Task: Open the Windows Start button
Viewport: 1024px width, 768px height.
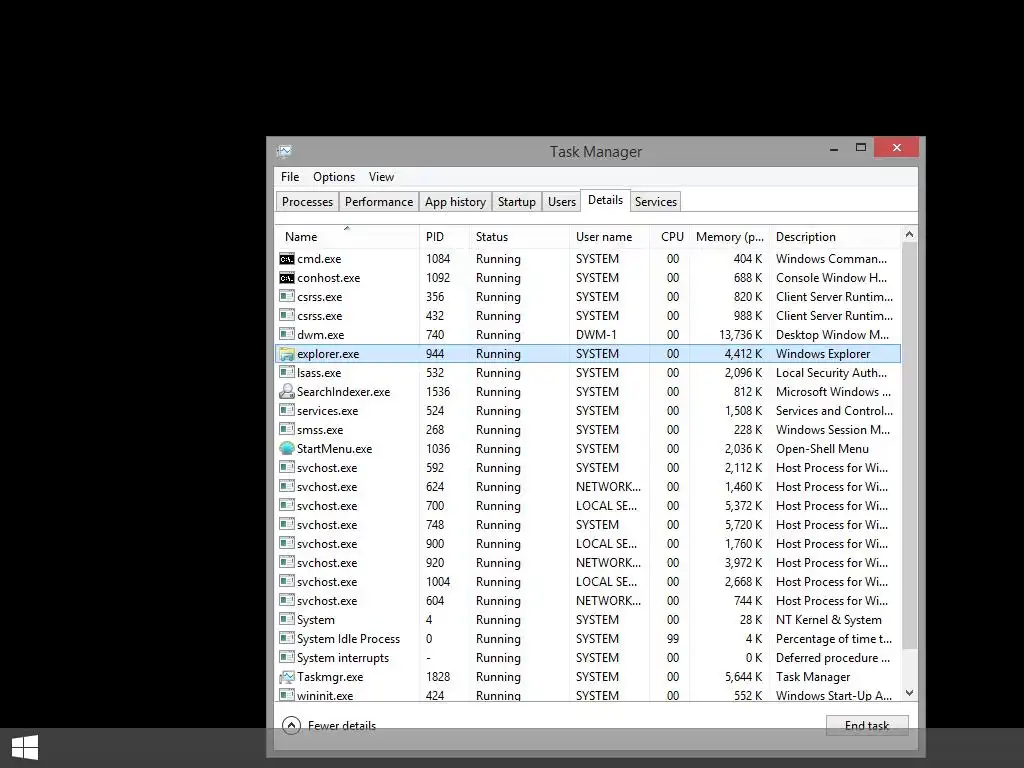Action: (x=25, y=747)
